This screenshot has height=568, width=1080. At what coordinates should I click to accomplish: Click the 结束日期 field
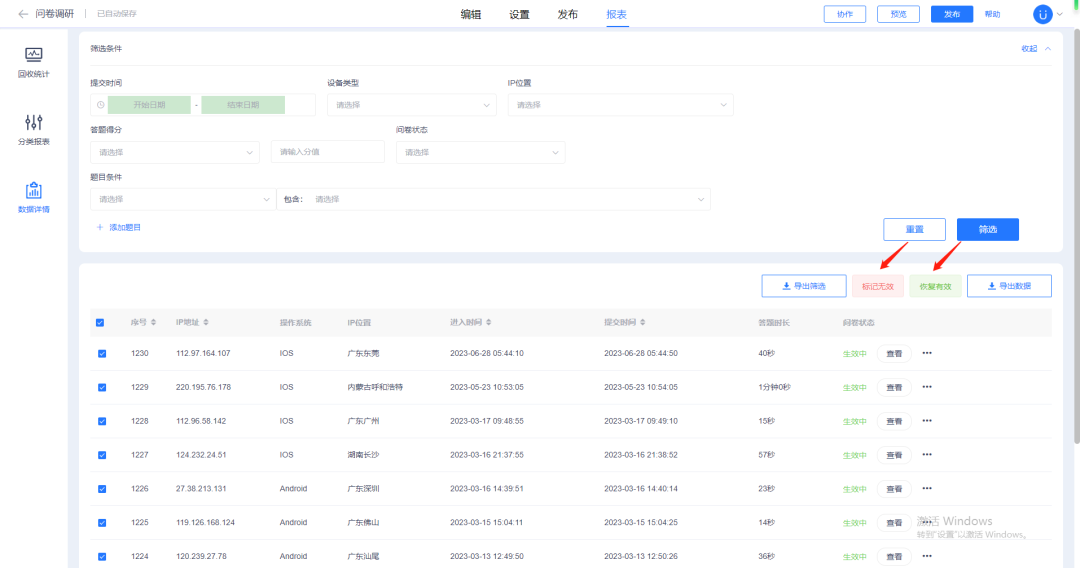point(243,105)
